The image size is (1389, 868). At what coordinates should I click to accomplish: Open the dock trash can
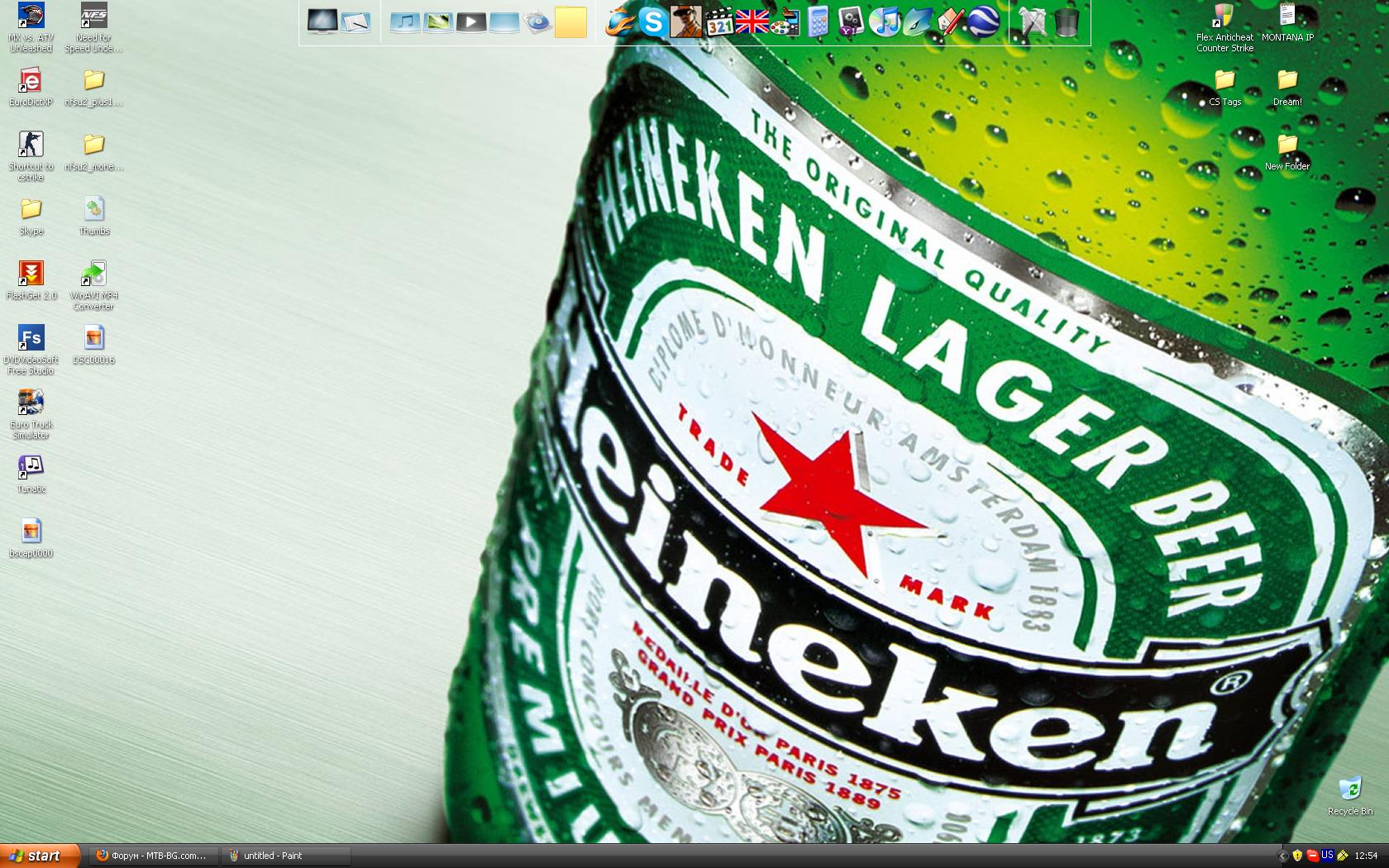pos(1067,22)
